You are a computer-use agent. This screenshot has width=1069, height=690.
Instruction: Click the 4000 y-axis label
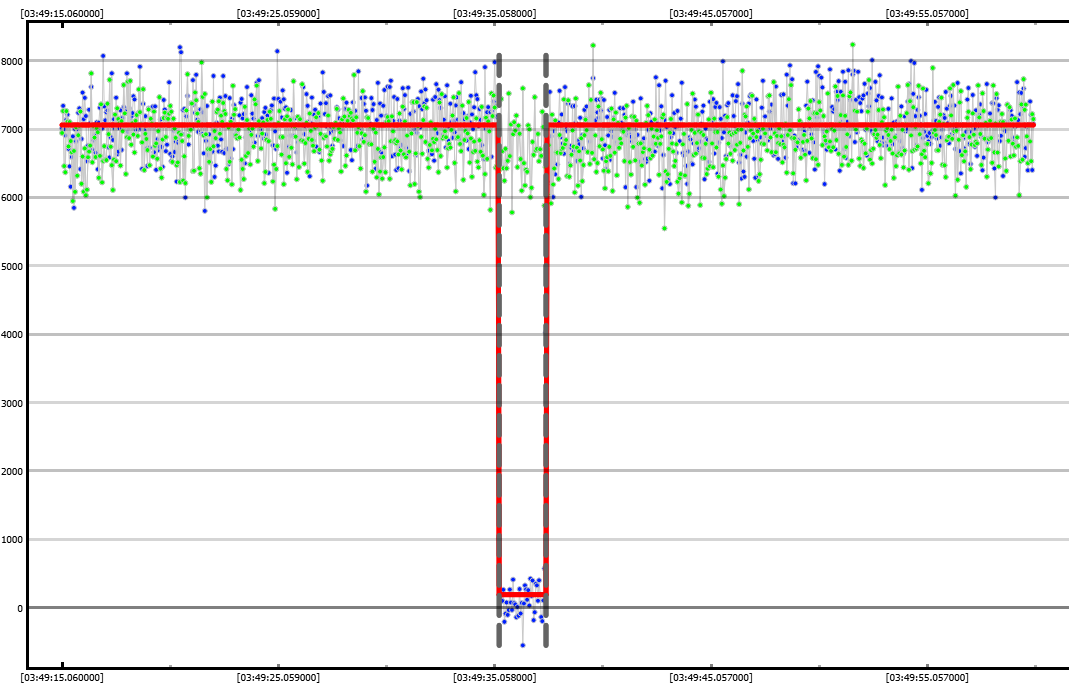[x=12, y=335]
